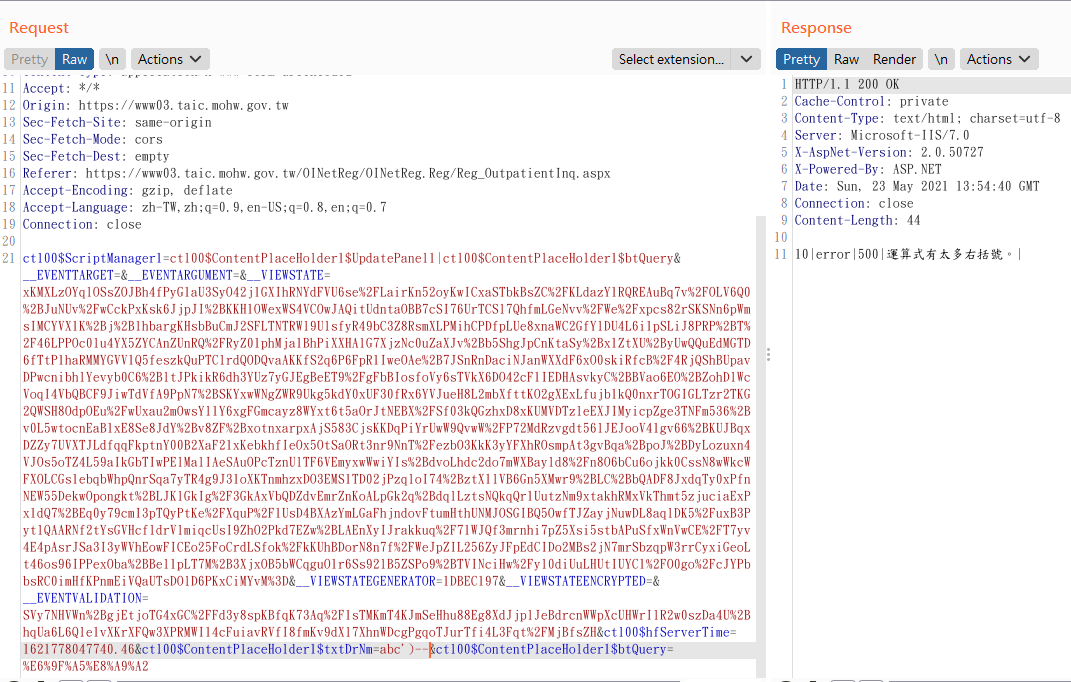Switch Request view to Pretty tab
Viewport: 1071px width, 682px height.
[29, 59]
